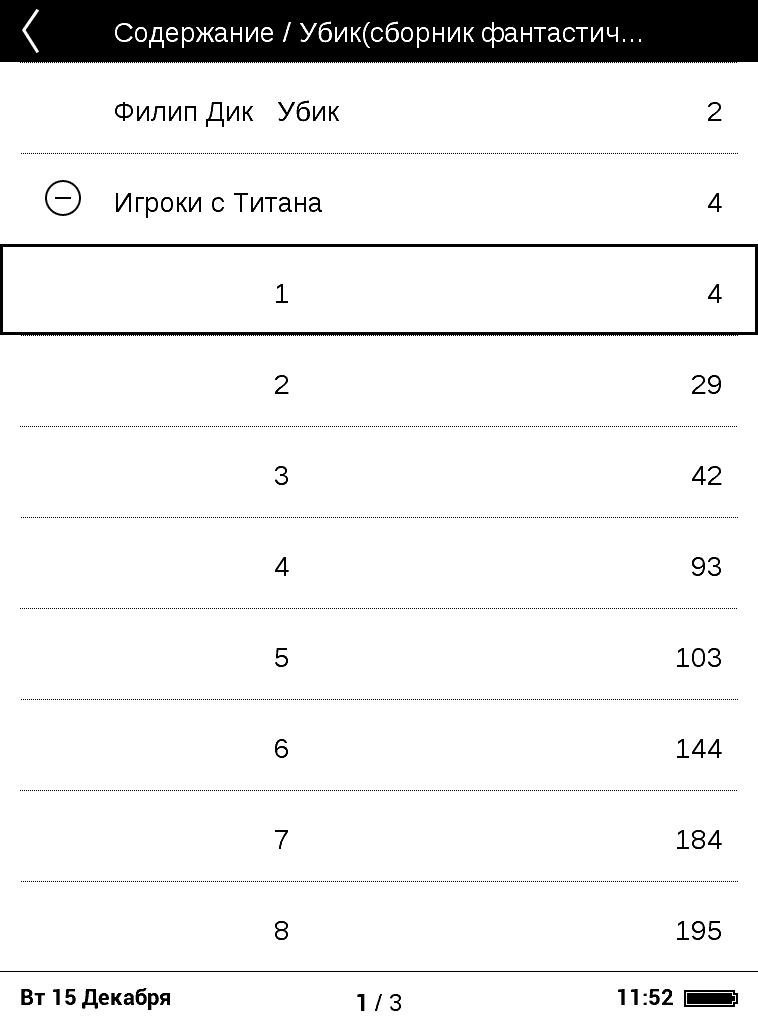
Task: Tap page number 195 in last row
Action: tap(699, 931)
